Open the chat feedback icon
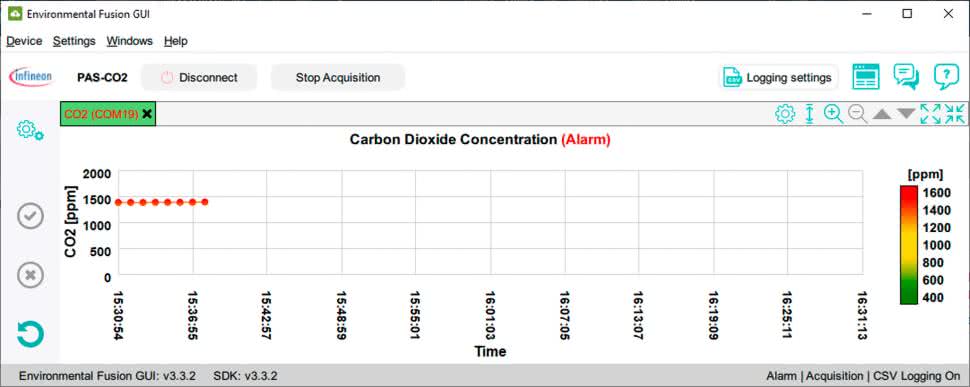 [906, 77]
